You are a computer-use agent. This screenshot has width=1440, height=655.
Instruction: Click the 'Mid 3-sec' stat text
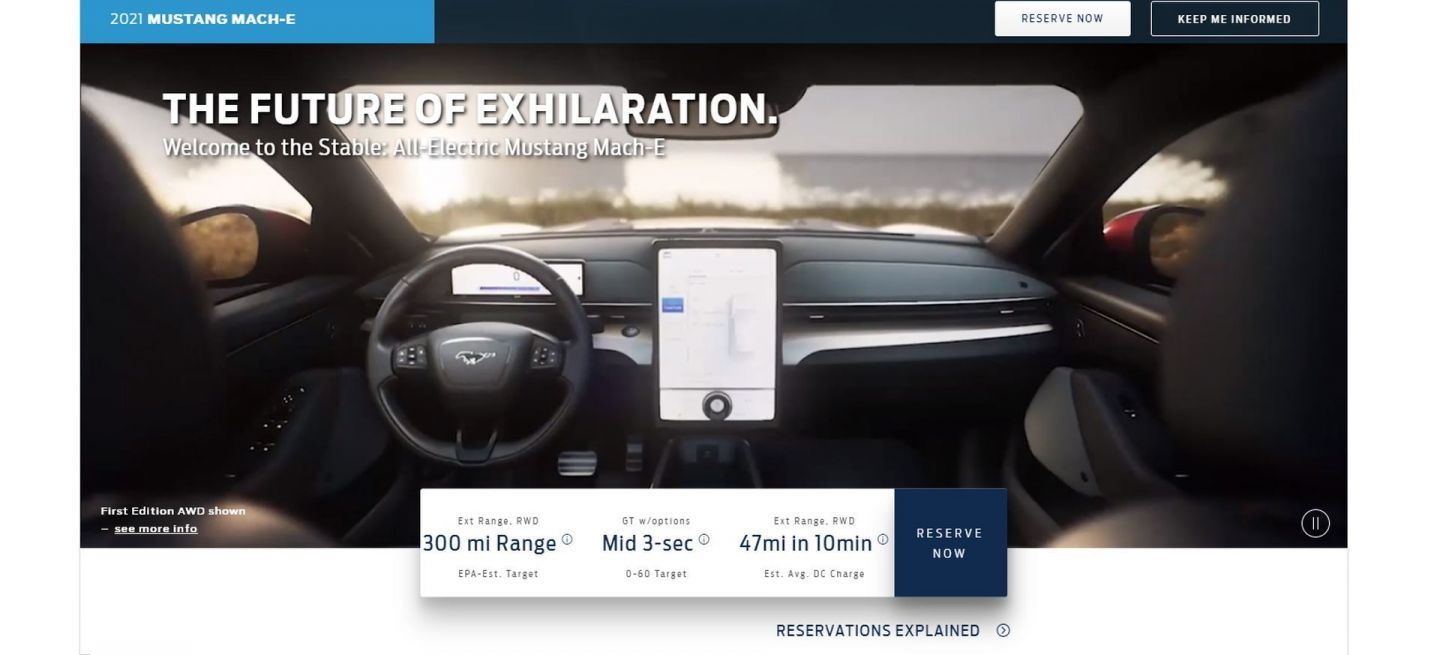click(x=648, y=544)
